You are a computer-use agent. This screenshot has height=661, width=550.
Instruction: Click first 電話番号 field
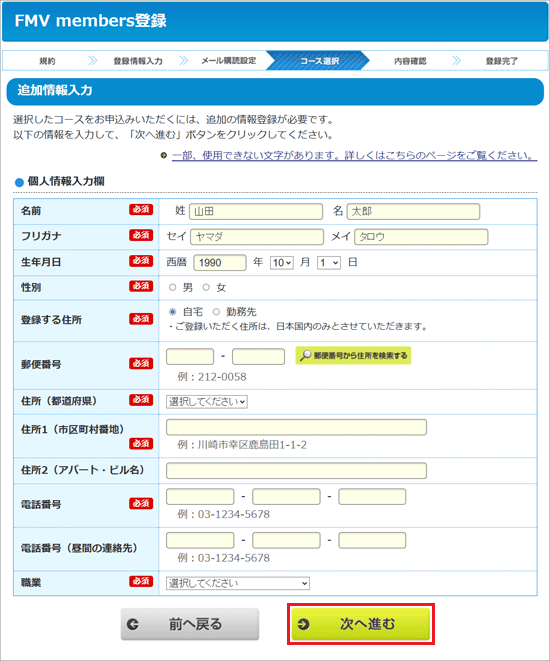point(200,497)
